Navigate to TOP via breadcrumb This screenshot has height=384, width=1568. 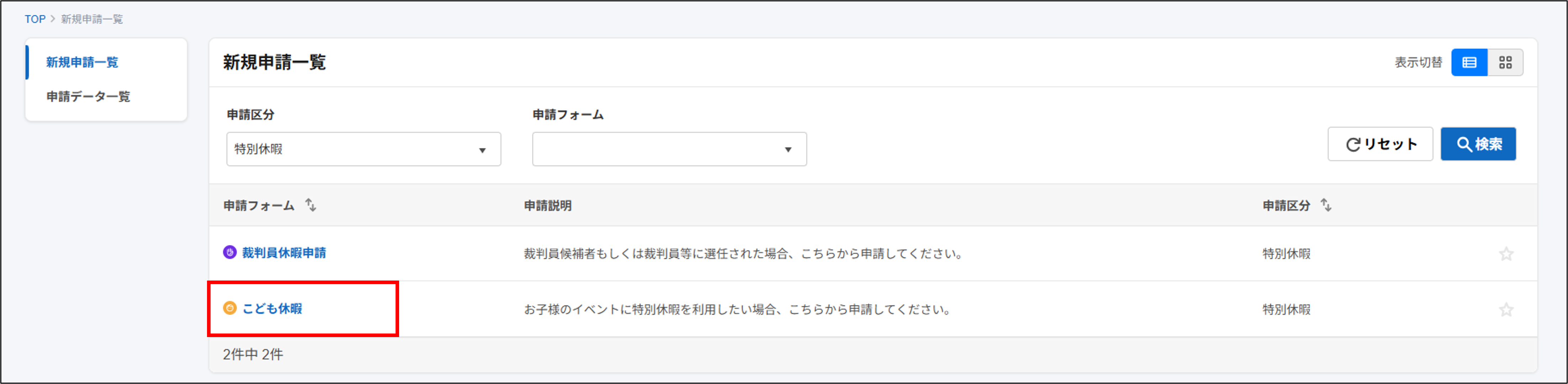tap(35, 19)
